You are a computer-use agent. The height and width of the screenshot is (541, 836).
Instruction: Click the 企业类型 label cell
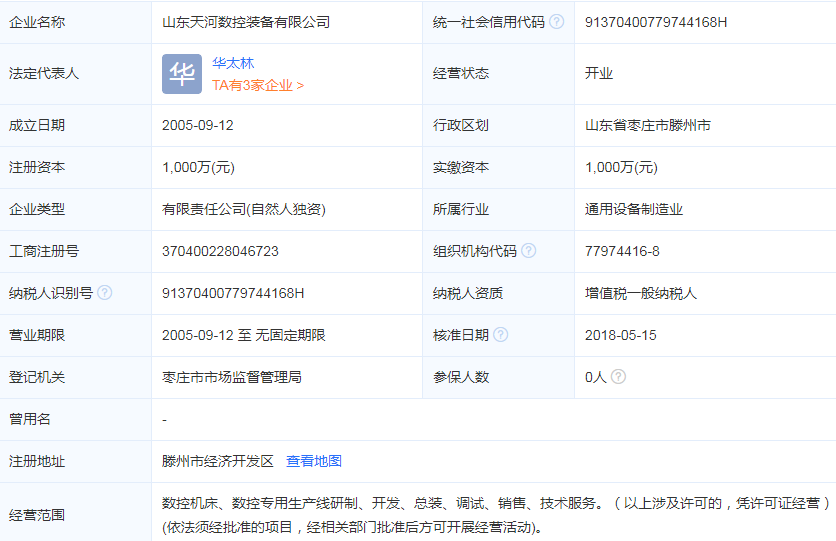click(76, 209)
